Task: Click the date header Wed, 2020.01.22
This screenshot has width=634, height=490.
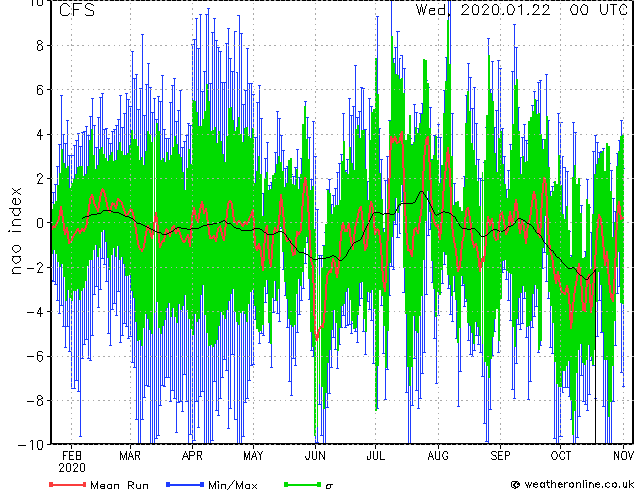Action: 483,10
